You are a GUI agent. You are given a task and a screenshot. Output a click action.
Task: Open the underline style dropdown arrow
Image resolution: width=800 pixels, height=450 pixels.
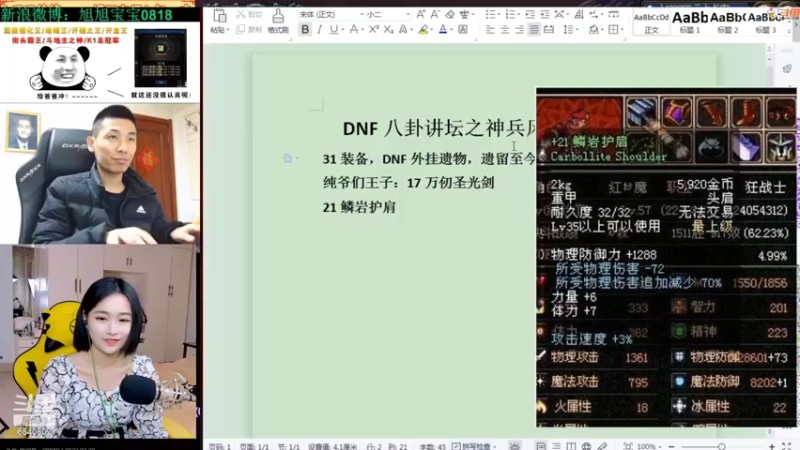click(x=342, y=30)
